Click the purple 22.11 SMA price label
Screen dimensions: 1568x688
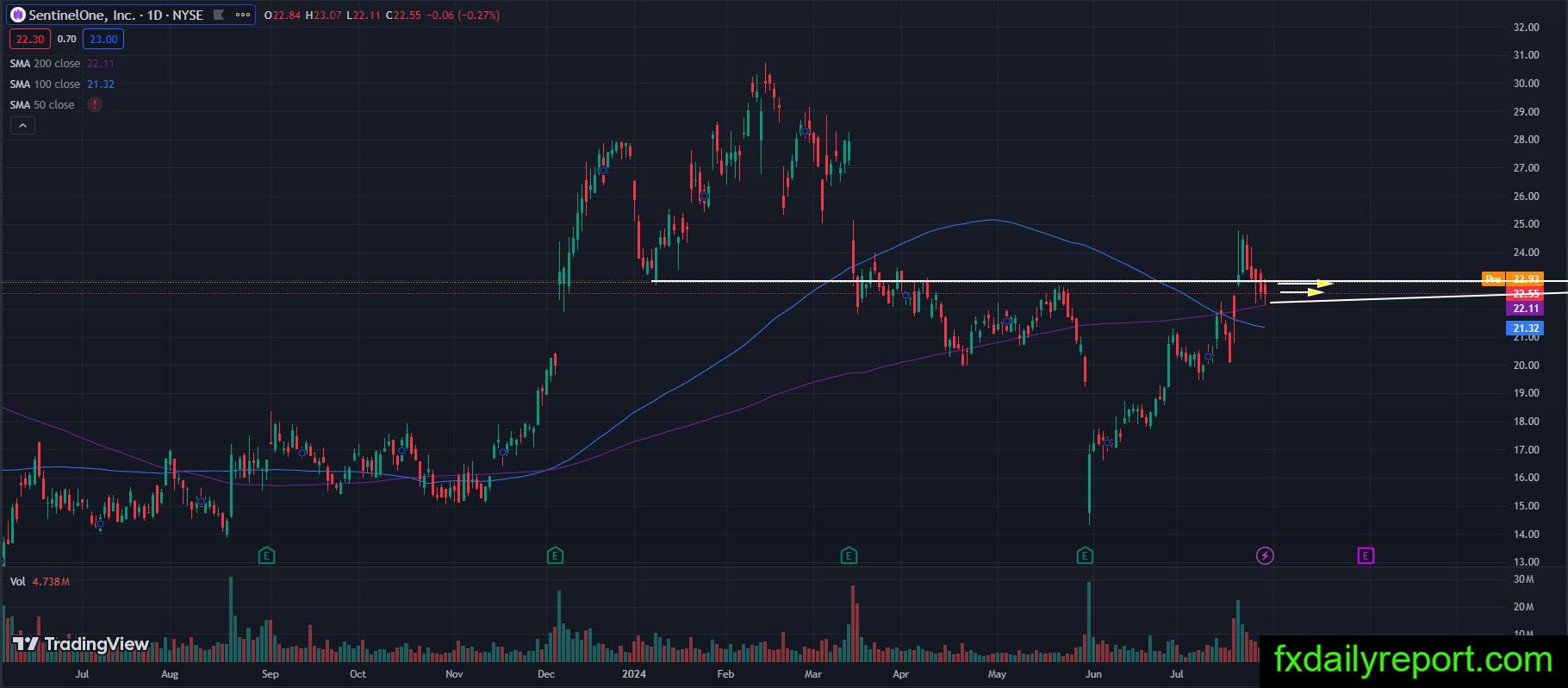pos(1526,309)
